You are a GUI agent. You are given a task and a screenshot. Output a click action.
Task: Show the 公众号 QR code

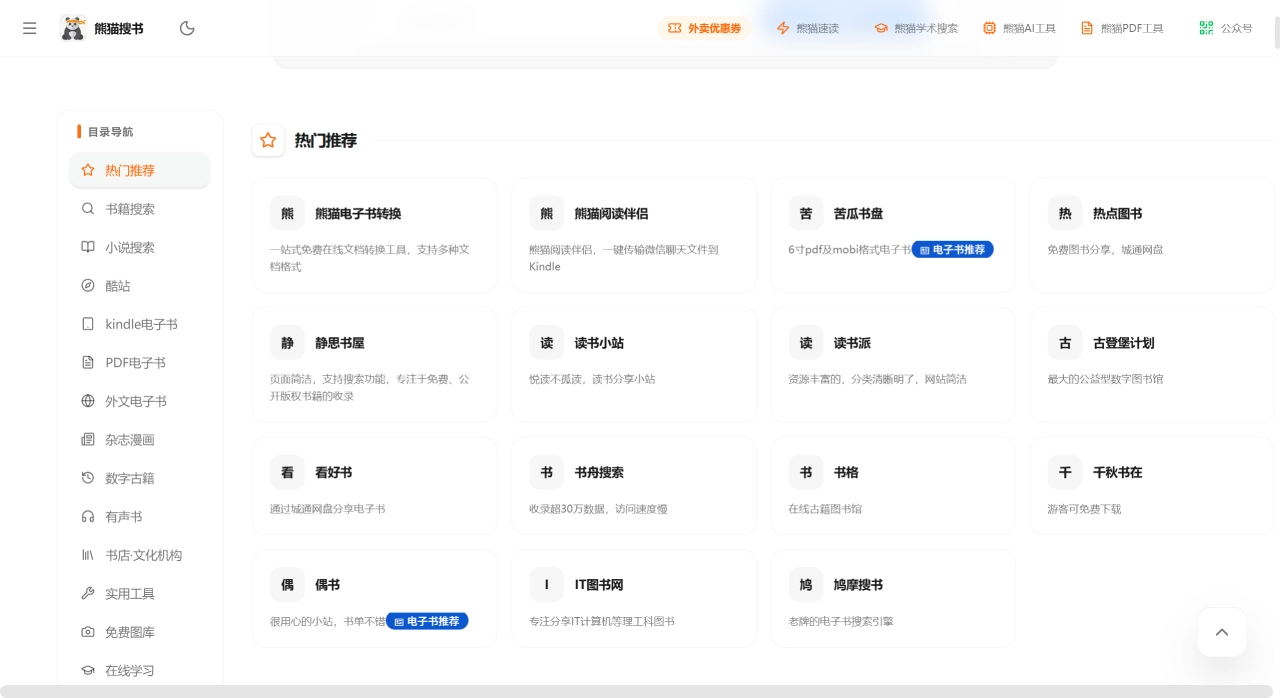tap(1226, 28)
